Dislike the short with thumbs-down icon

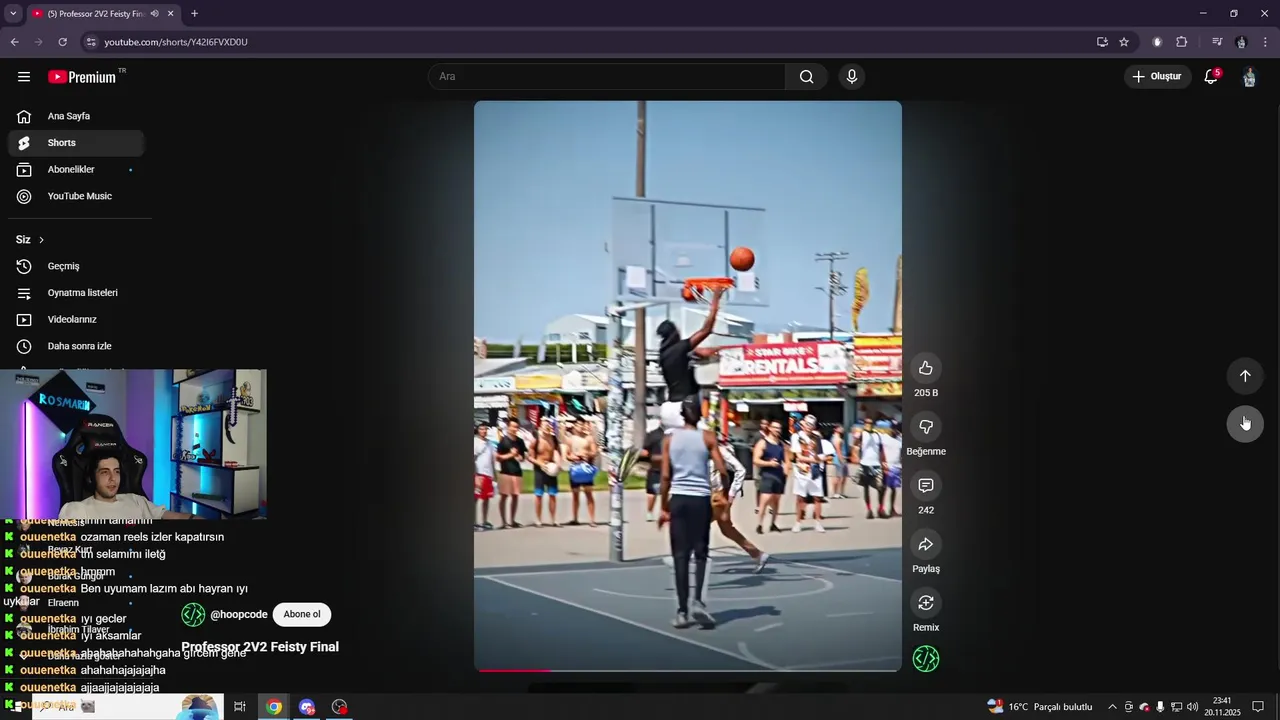pos(926,427)
